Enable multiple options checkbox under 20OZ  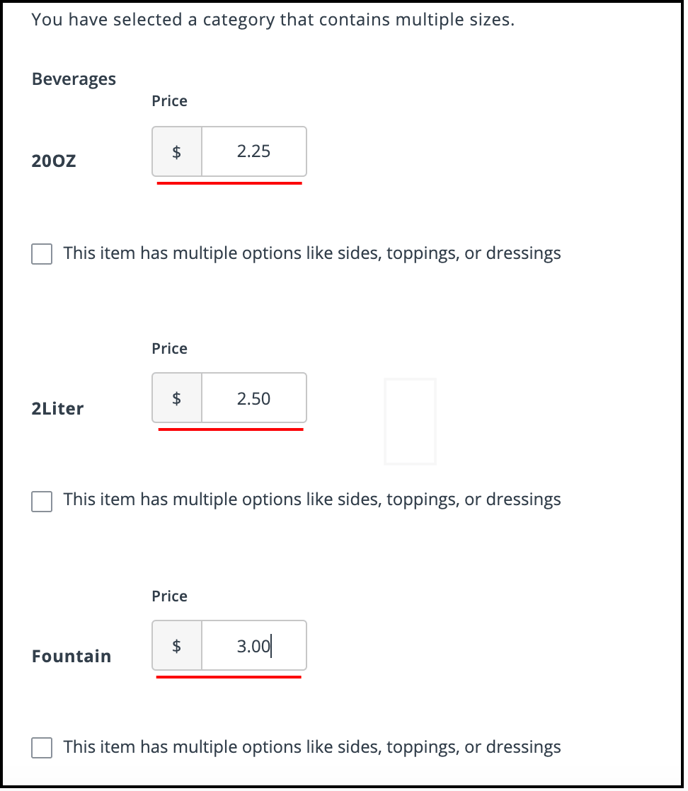(x=42, y=254)
